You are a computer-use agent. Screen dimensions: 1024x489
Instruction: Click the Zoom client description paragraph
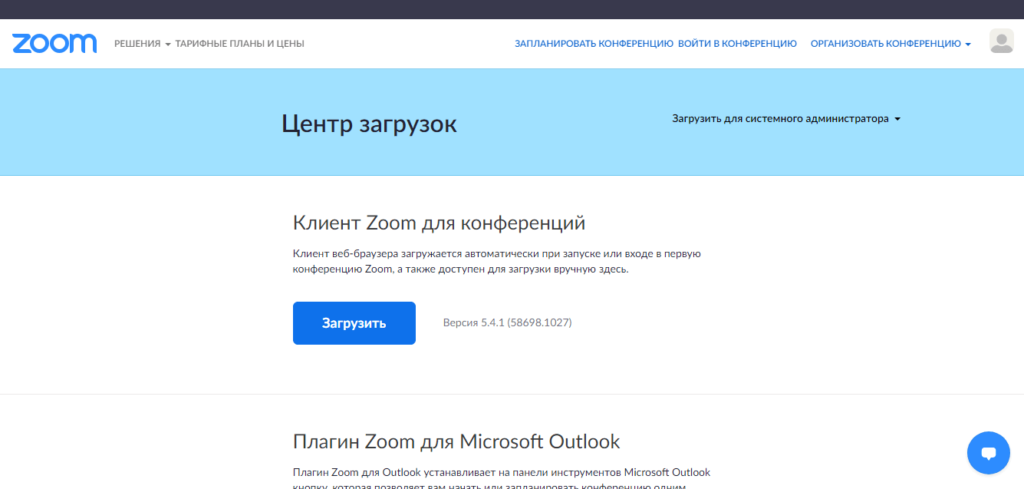tap(496, 262)
